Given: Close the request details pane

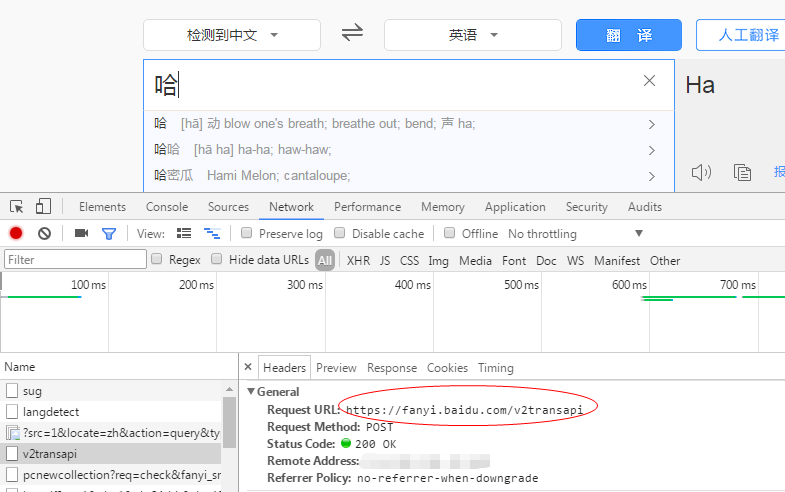Looking at the screenshot, I should pos(248,367).
